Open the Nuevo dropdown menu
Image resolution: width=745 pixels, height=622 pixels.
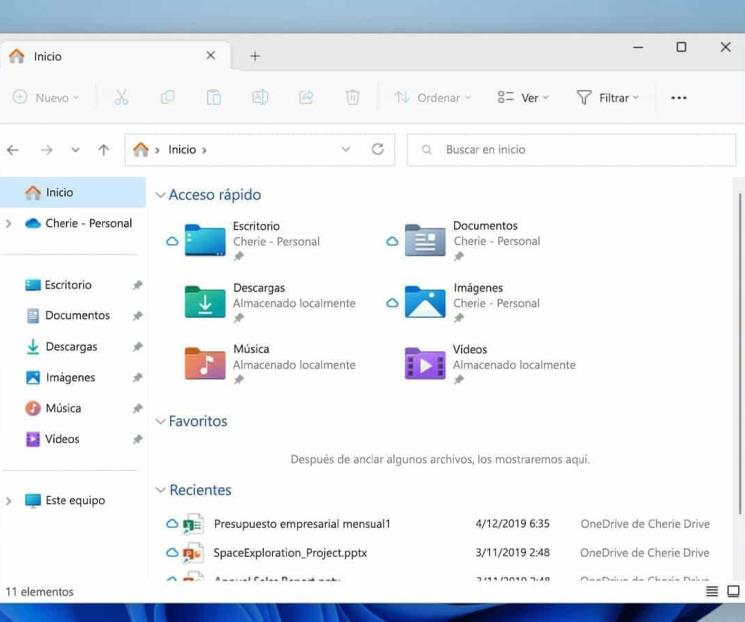point(46,97)
